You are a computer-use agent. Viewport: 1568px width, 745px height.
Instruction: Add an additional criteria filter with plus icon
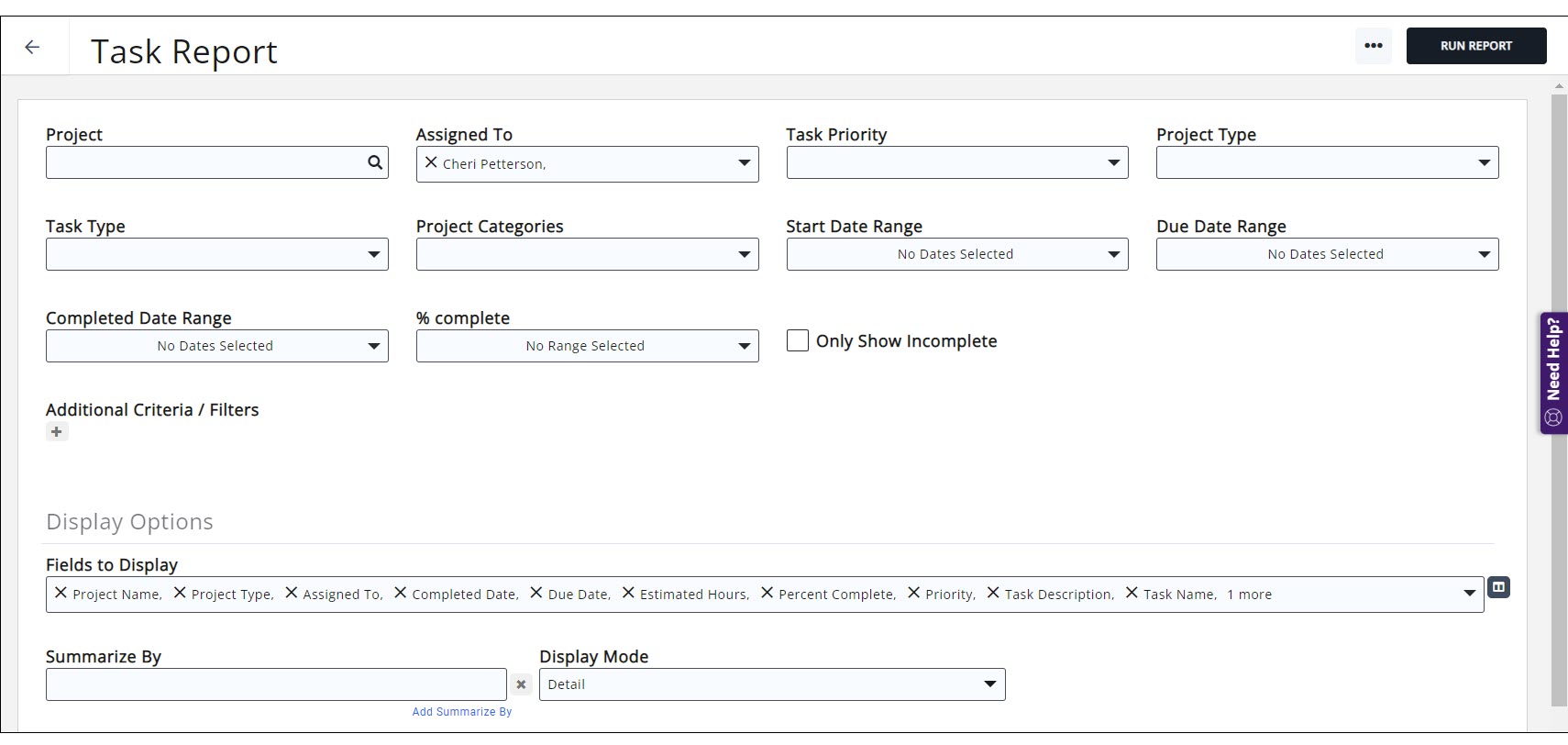[57, 432]
